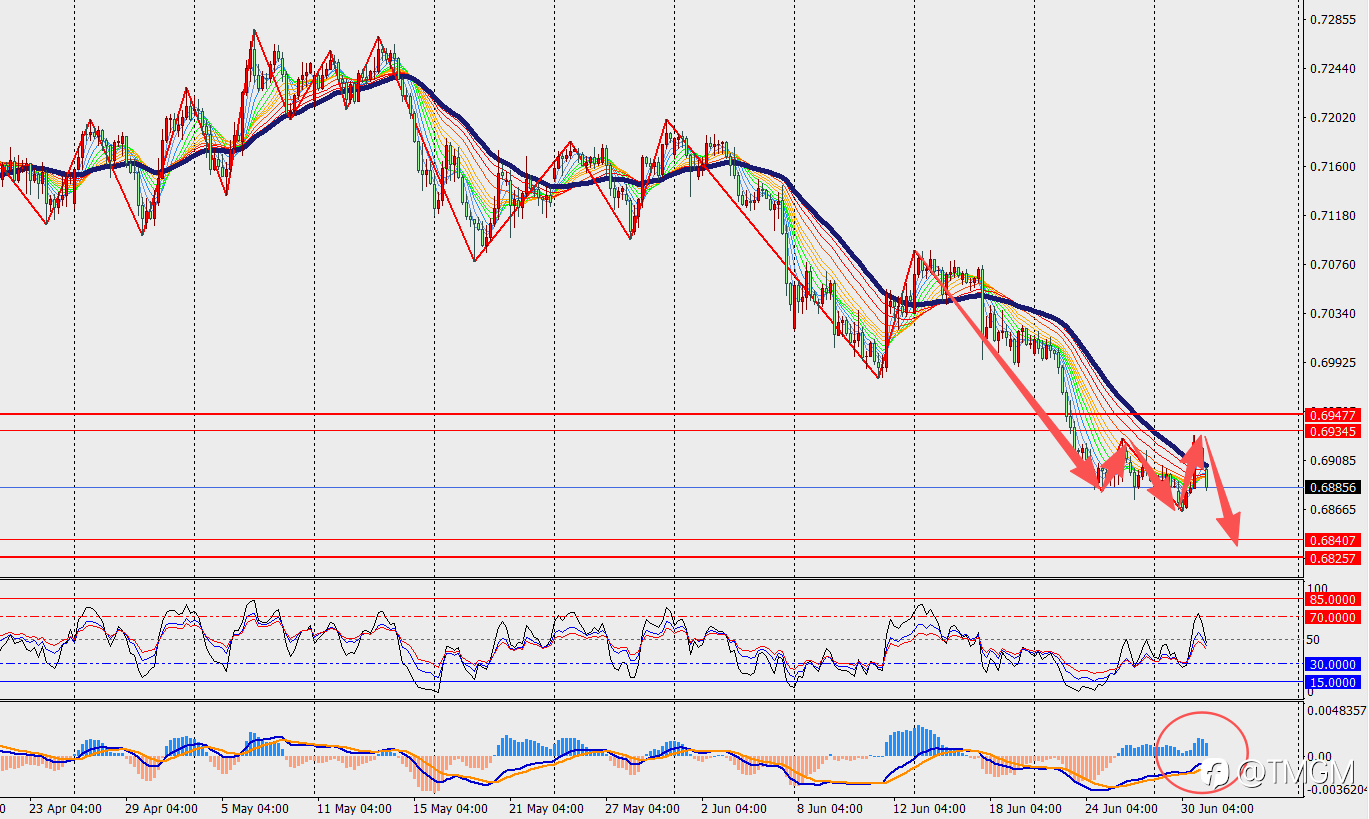Select the 2 Jun 04:00 time label
The width and height of the screenshot is (1369, 819).
[x=734, y=808]
